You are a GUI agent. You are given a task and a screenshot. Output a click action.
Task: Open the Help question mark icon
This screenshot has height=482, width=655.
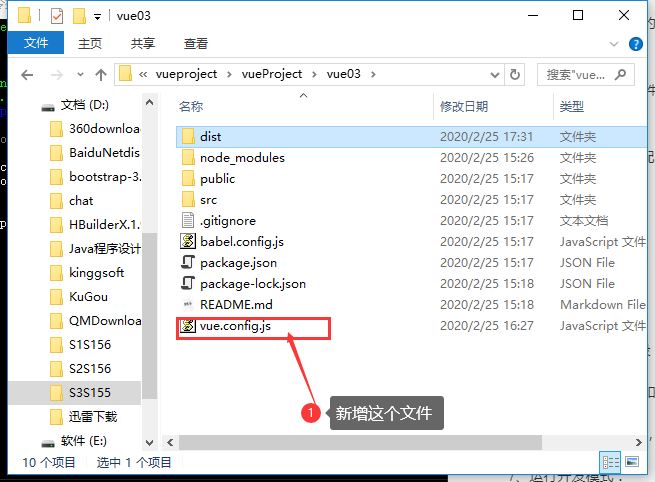point(635,44)
